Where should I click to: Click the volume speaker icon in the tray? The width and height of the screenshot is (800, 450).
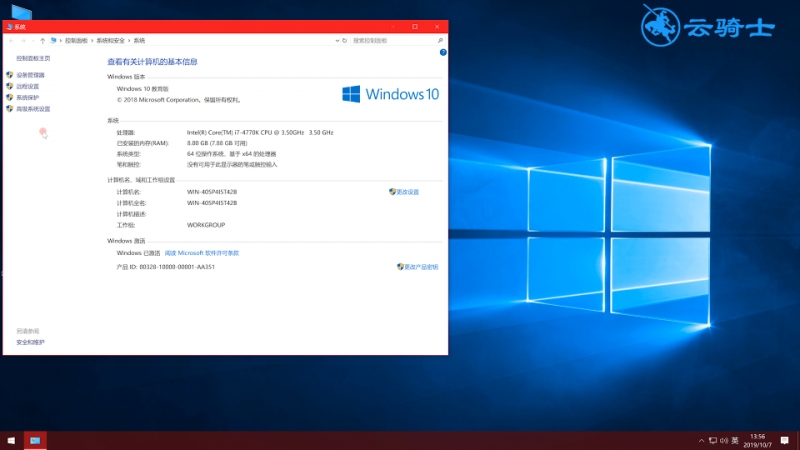(723, 441)
